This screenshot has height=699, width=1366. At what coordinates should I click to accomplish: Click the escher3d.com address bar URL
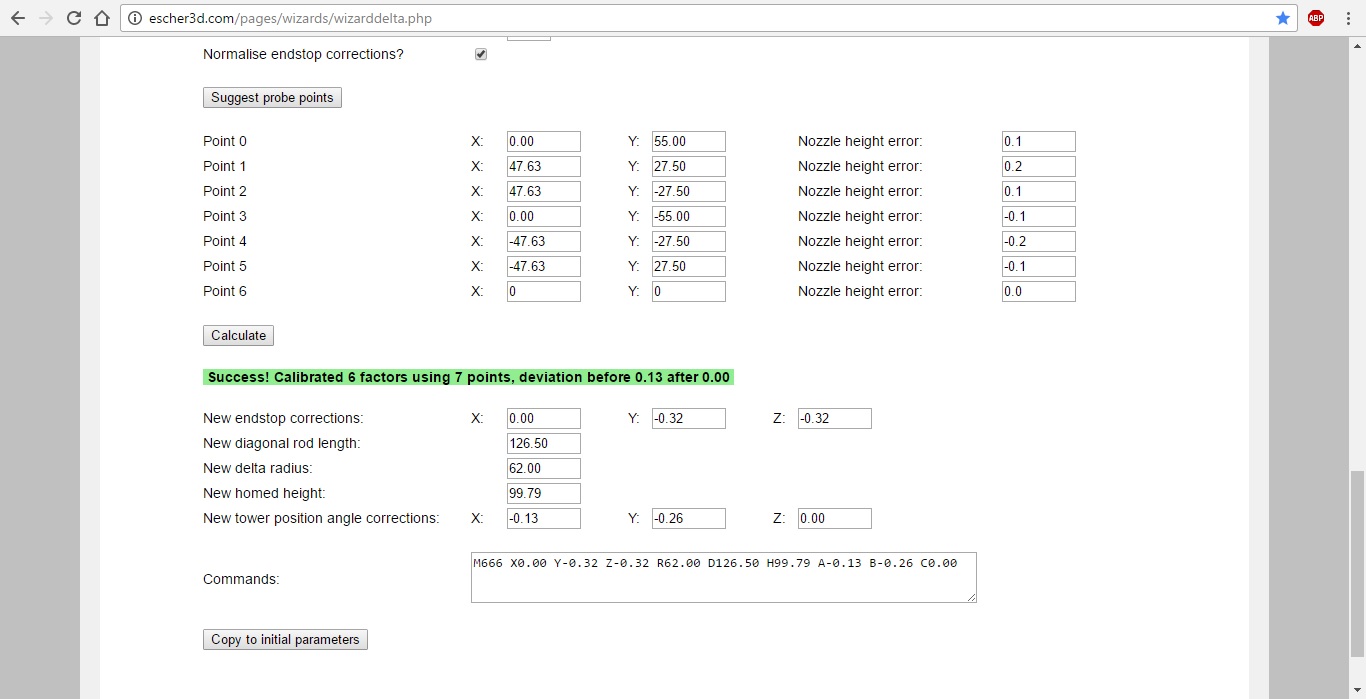point(290,18)
